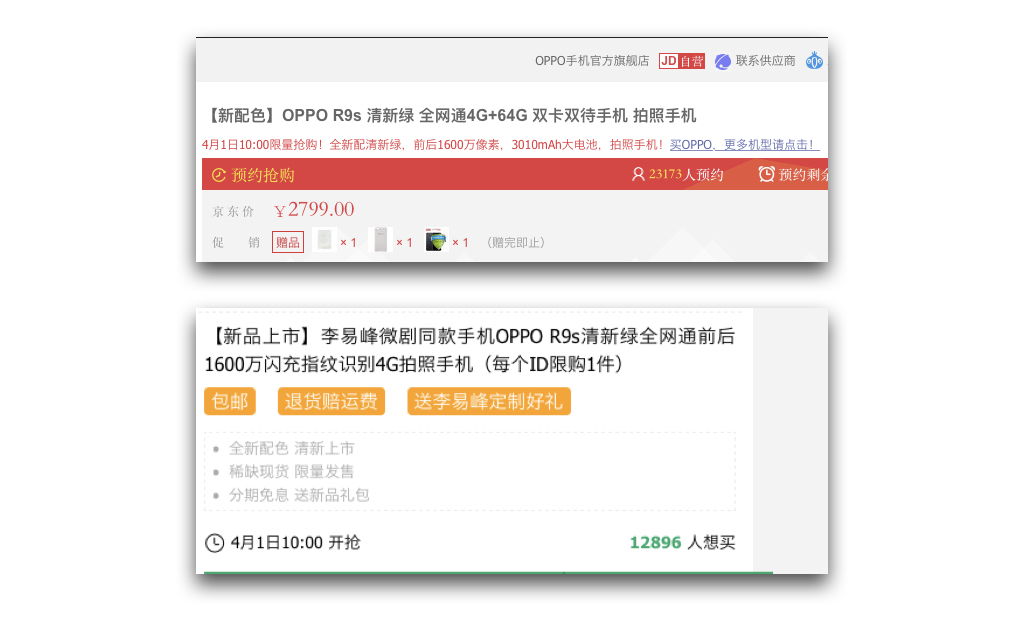This screenshot has width=1024, height=631.
Task: Select the 全新配色 清新上市 bullet
Action: pyautogui.click(x=291, y=448)
